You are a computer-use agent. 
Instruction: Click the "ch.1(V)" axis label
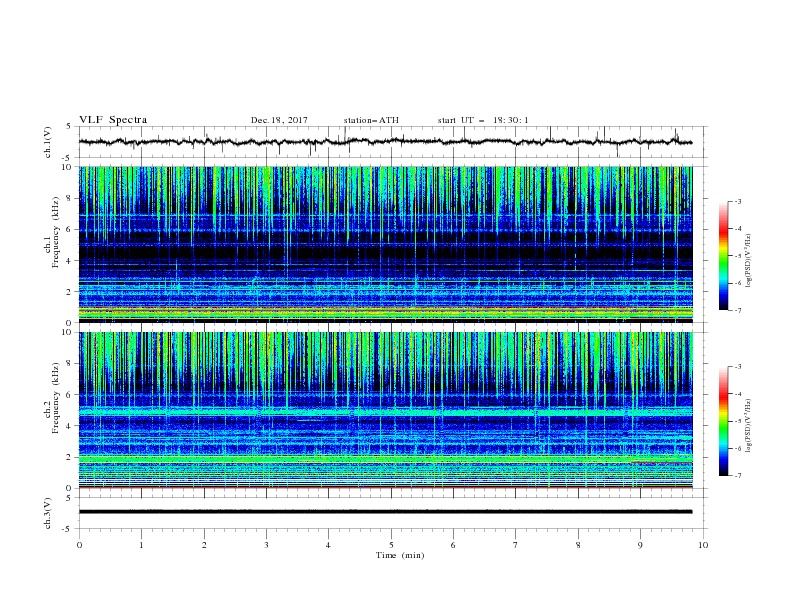pos(48,142)
